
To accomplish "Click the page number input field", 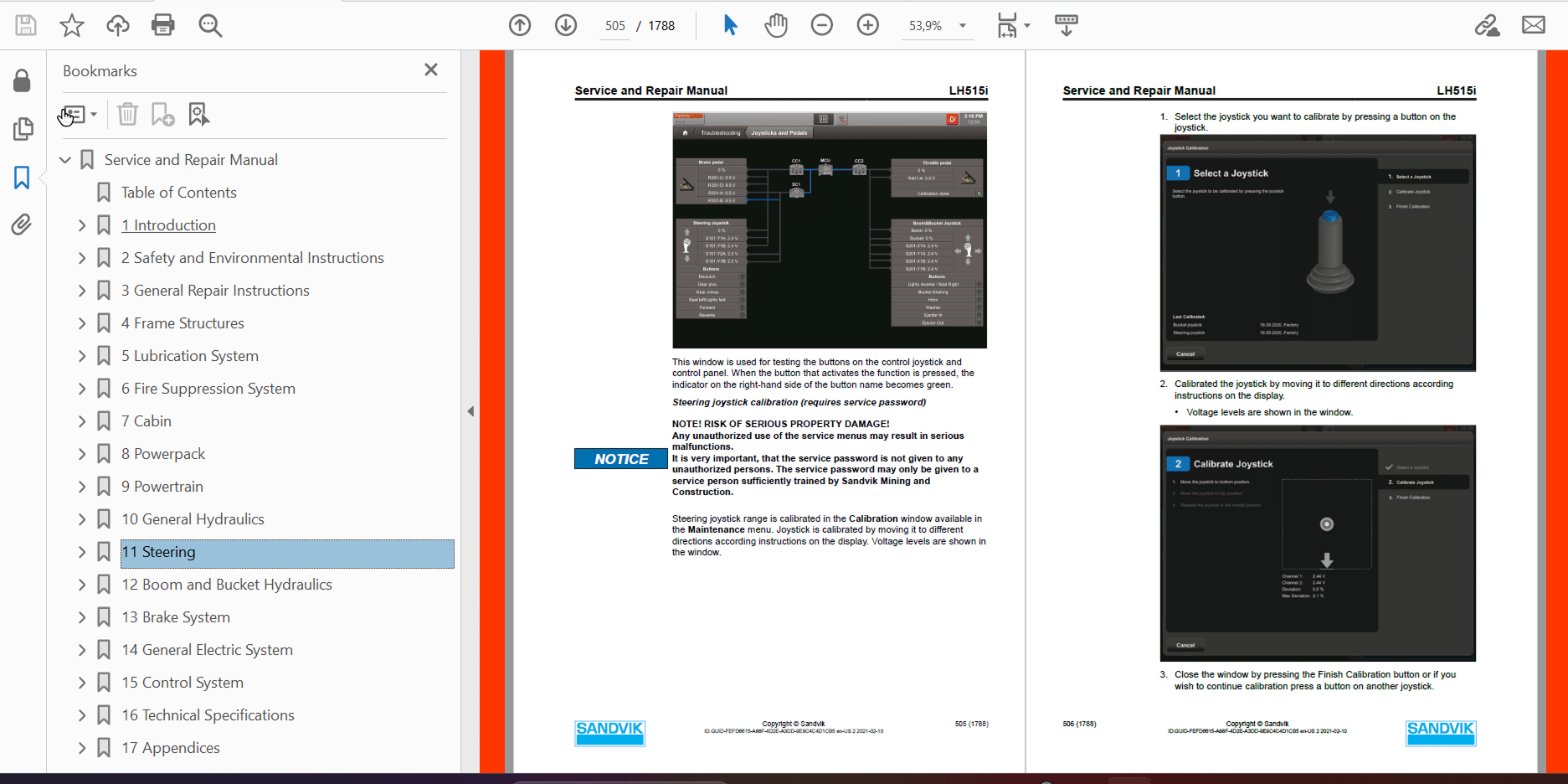I will point(614,26).
